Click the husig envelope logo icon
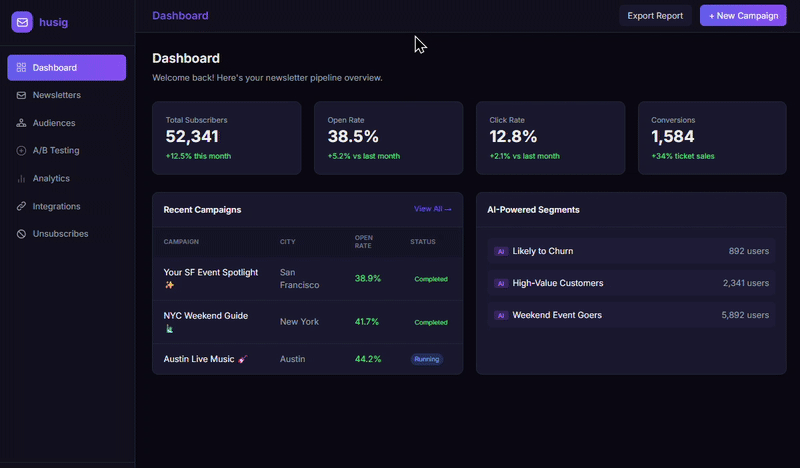 22,22
